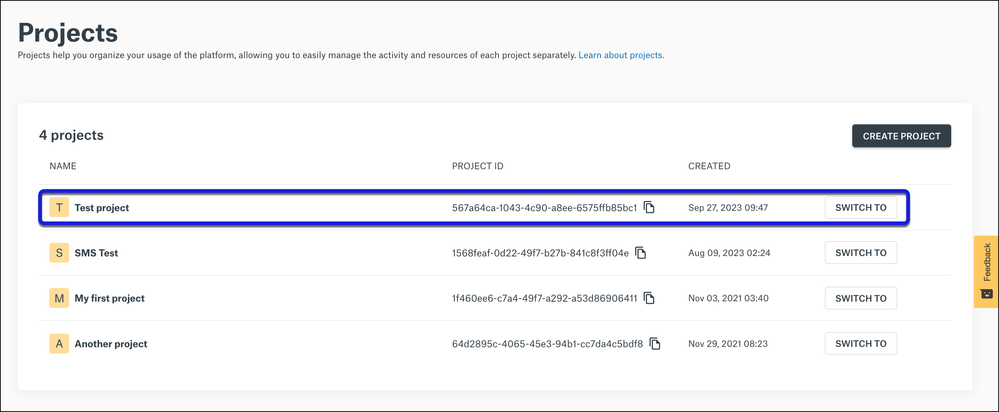Switch to My first project
This screenshot has height=412, width=999.
(x=861, y=298)
